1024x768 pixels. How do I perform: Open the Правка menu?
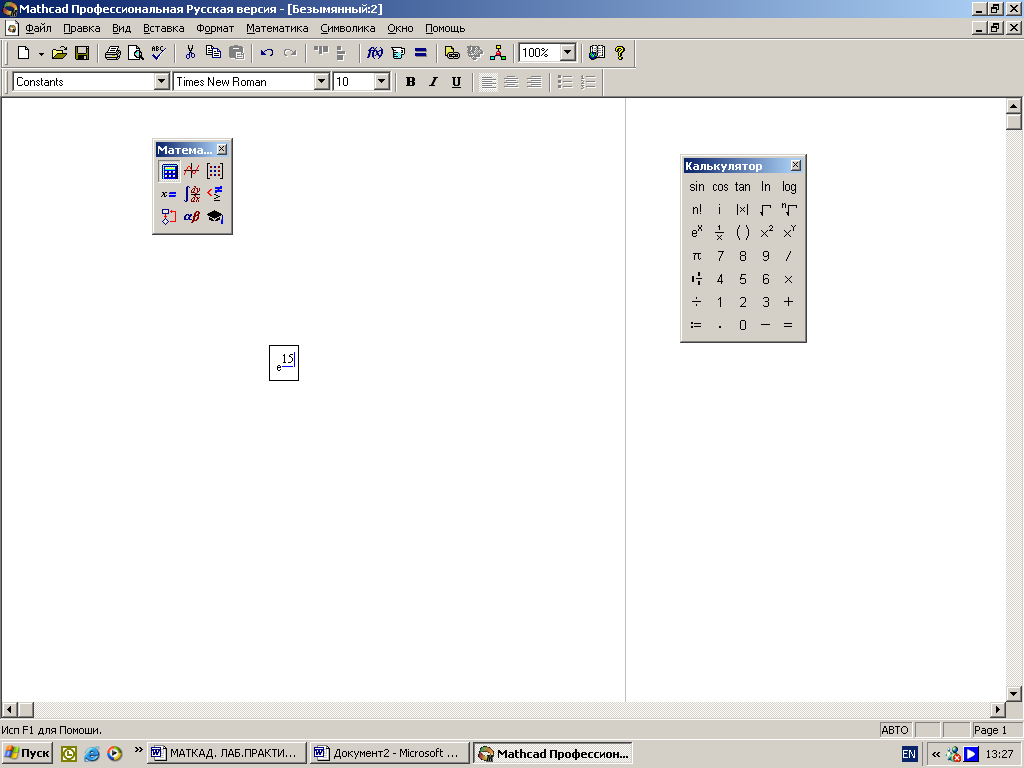(82, 28)
